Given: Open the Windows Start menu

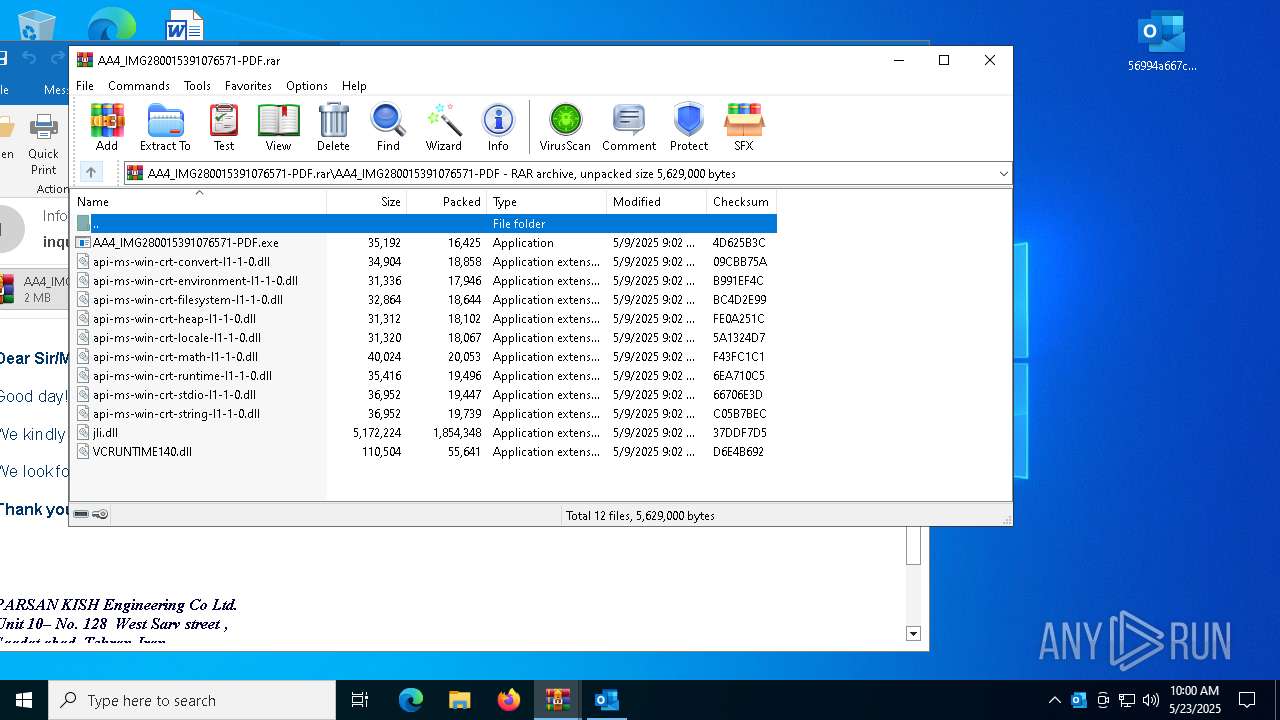Looking at the screenshot, I should click(x=24, y=700).
